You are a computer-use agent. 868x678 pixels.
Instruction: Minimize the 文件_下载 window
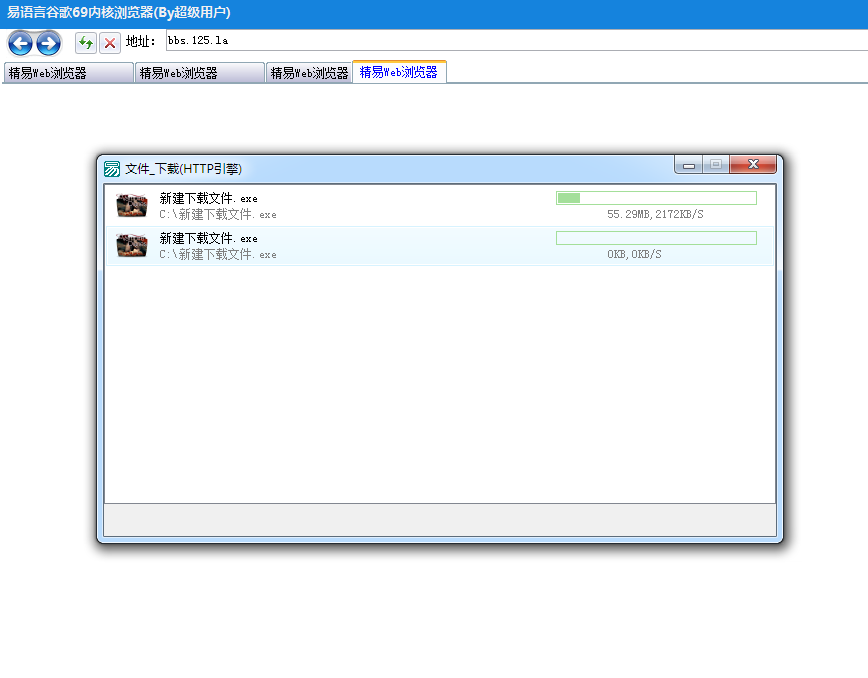[x=689, y=164]
